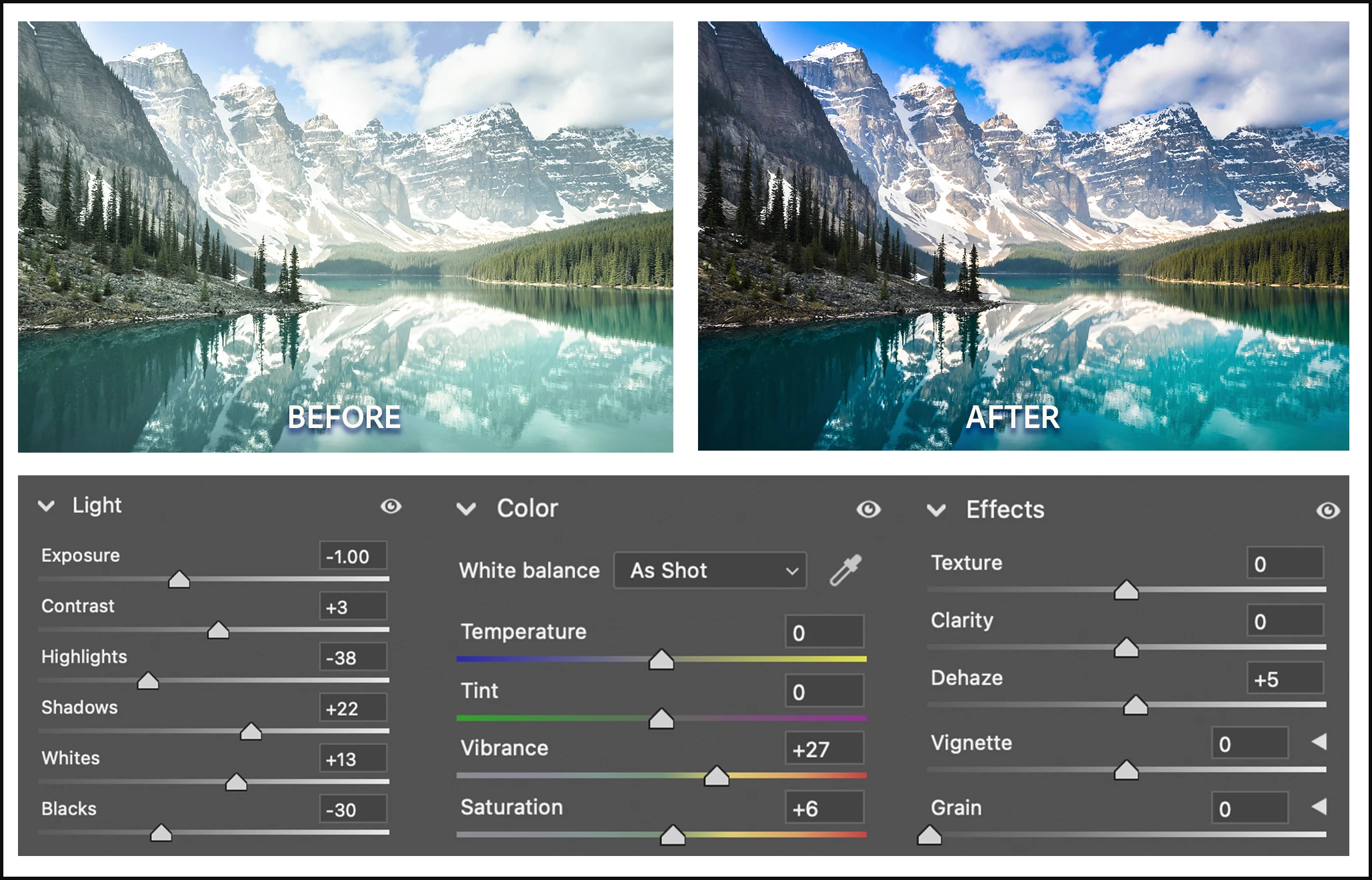Collapse the Effects panel chevron

(936, 511)
